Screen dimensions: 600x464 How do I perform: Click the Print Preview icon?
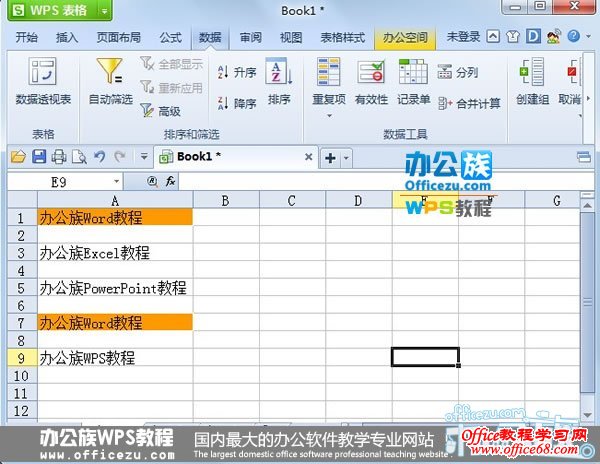click(x=79, y=157)
